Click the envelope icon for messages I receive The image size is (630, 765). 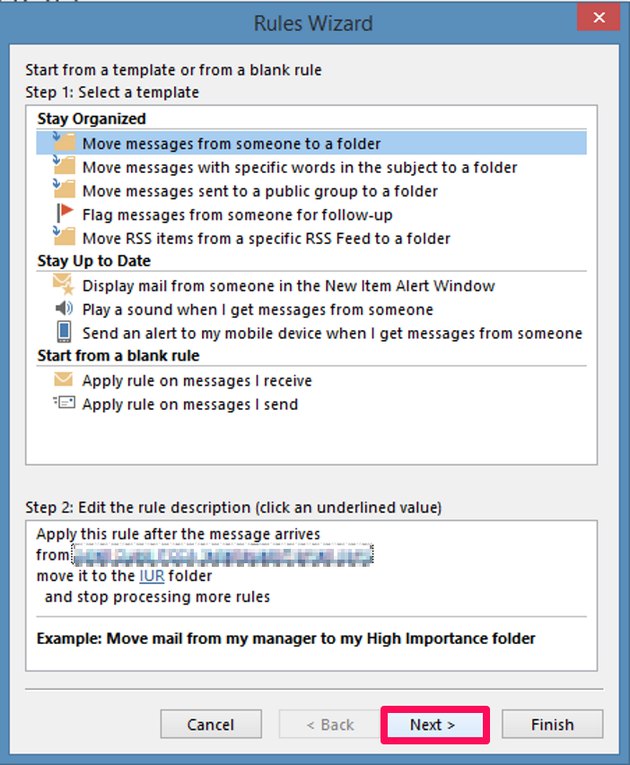(63, 379)
